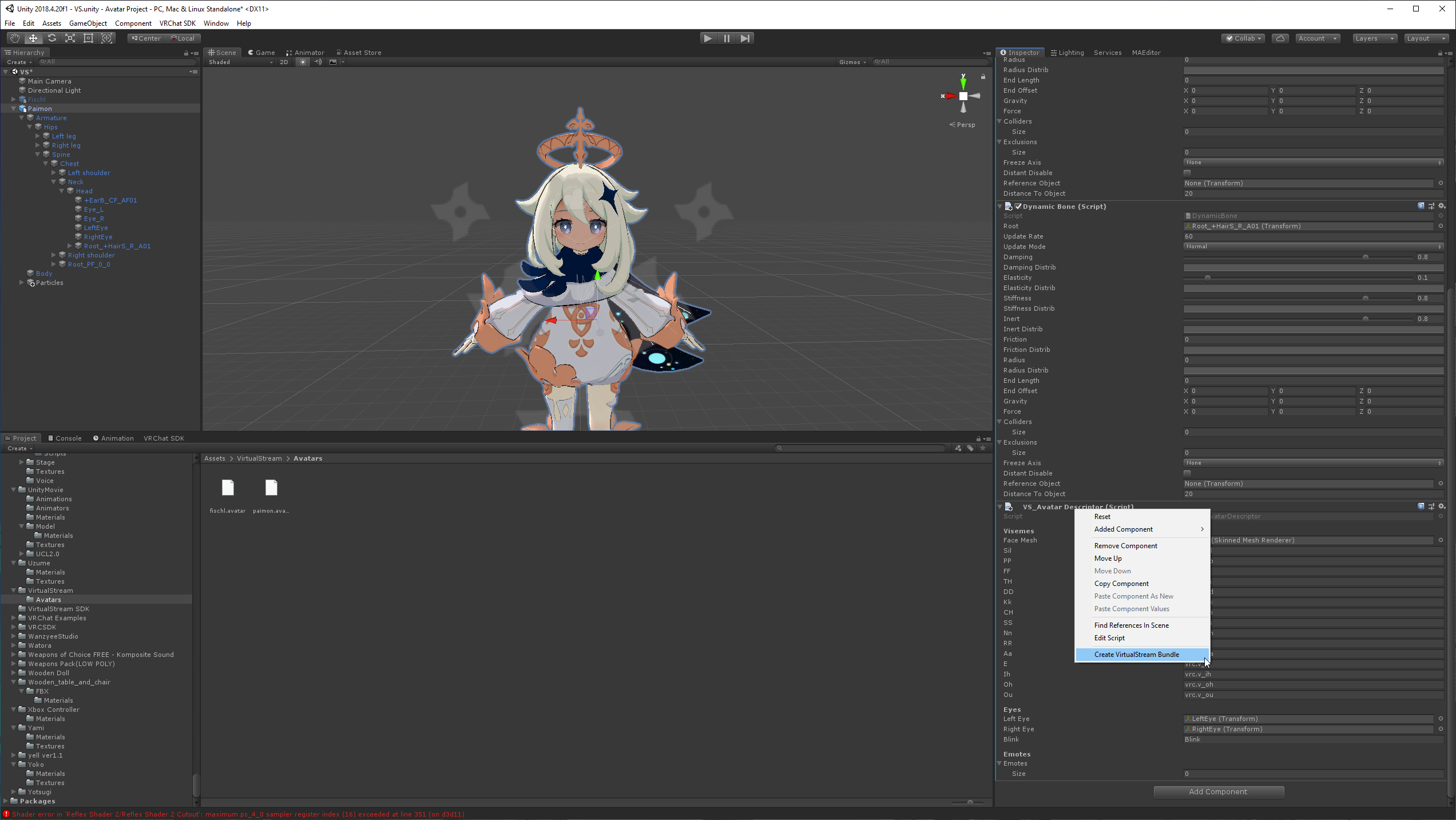This screenshot has width=1456, height=820.
Task: Adjust the Damping slider
Action: tap(1365, 258)
